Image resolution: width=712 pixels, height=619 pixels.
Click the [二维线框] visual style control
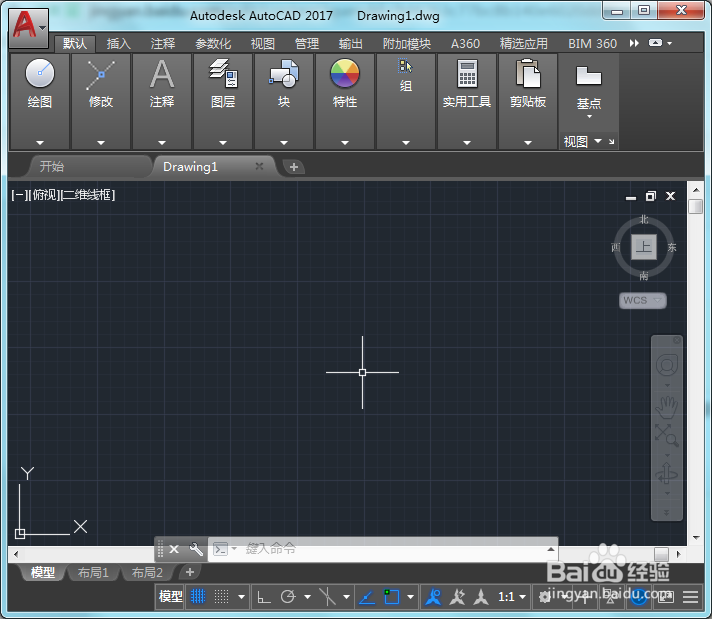[88, 195]
